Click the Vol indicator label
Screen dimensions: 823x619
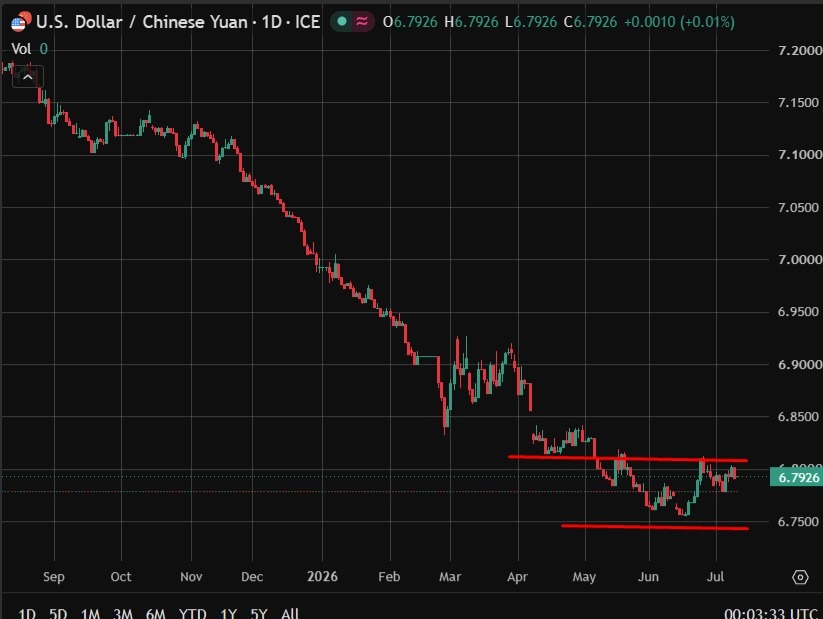coord(21,49)
